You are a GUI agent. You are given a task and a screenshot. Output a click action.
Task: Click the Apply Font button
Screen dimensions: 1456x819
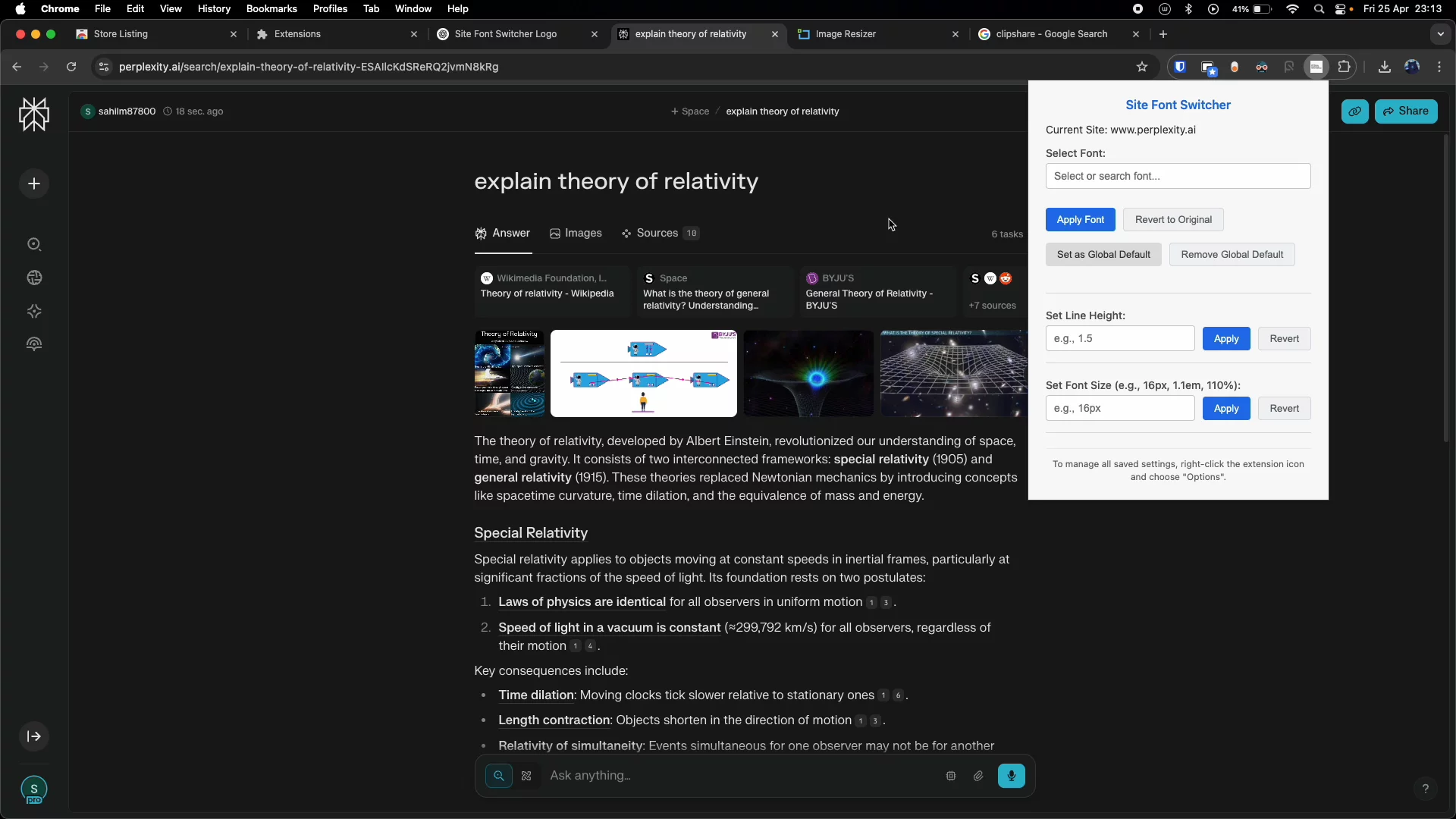[1080, 220]
